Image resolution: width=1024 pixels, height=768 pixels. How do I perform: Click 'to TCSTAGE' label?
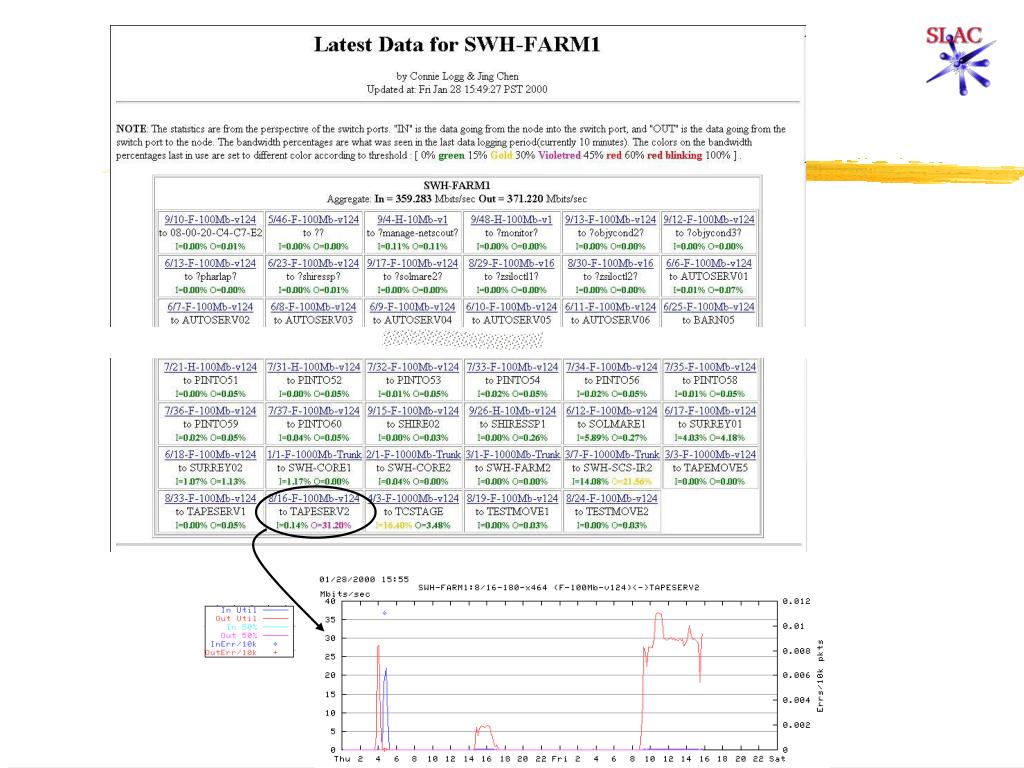pos(413,511)
